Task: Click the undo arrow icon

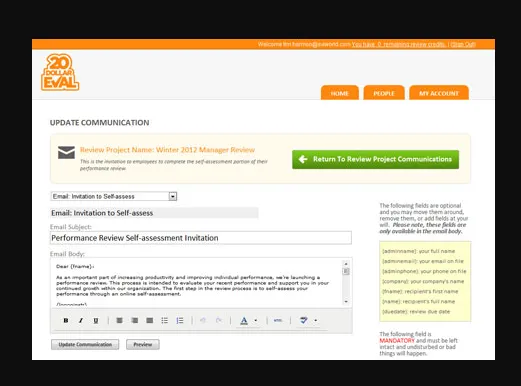Action: (203, 320)
